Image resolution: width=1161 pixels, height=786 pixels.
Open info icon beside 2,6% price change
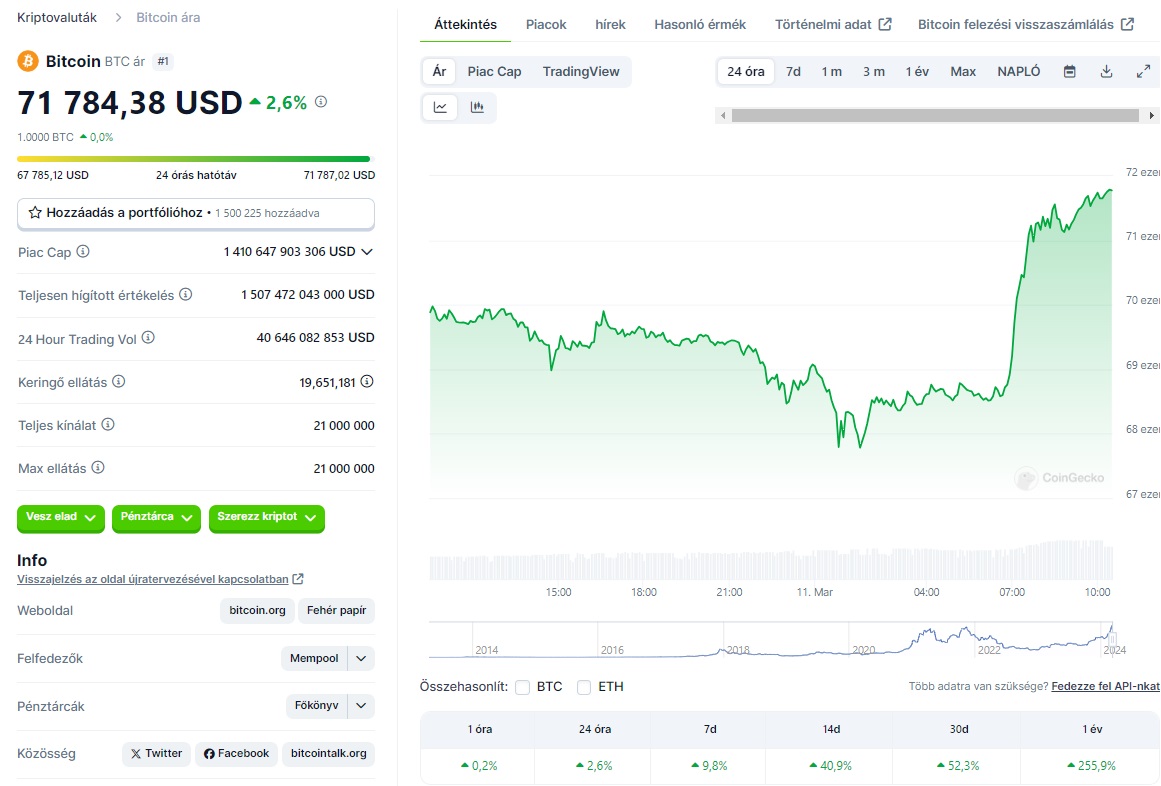[x=321, y=101]
